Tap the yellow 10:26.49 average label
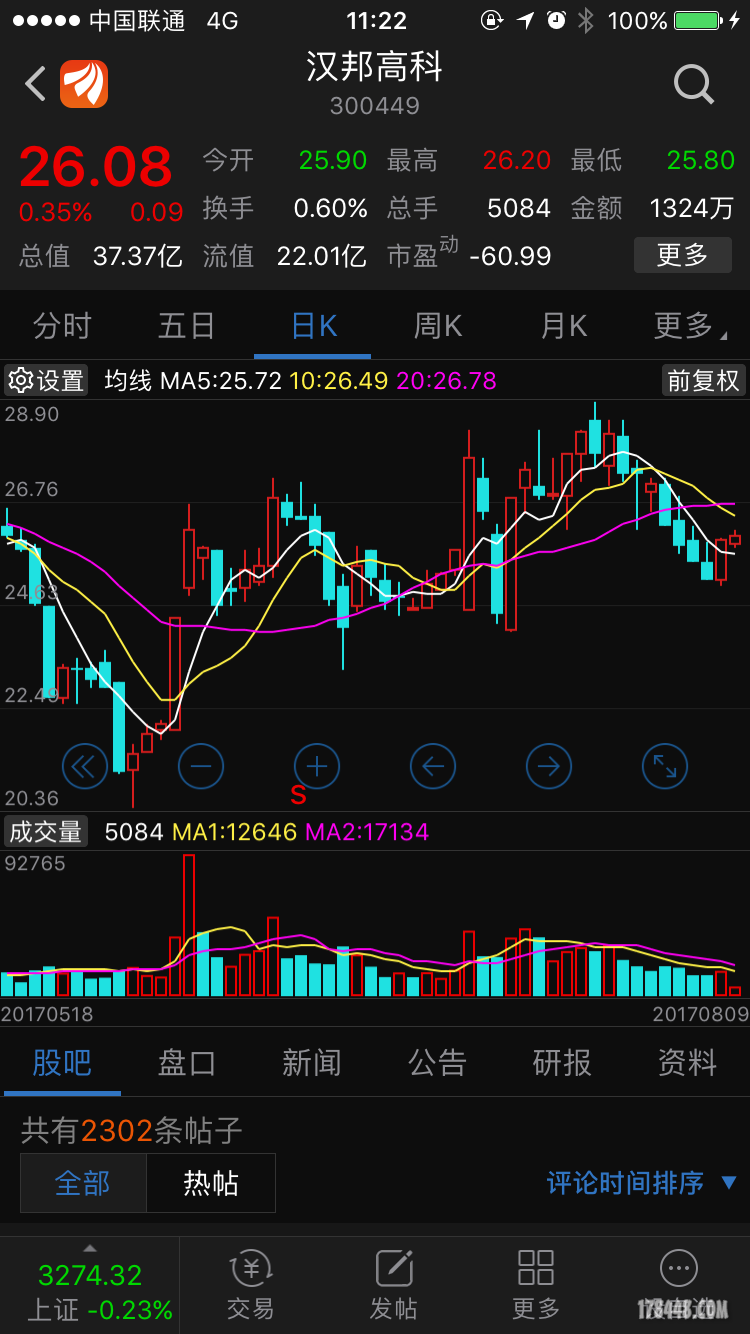Screen dimensions: 750x1334 [339, 381]
